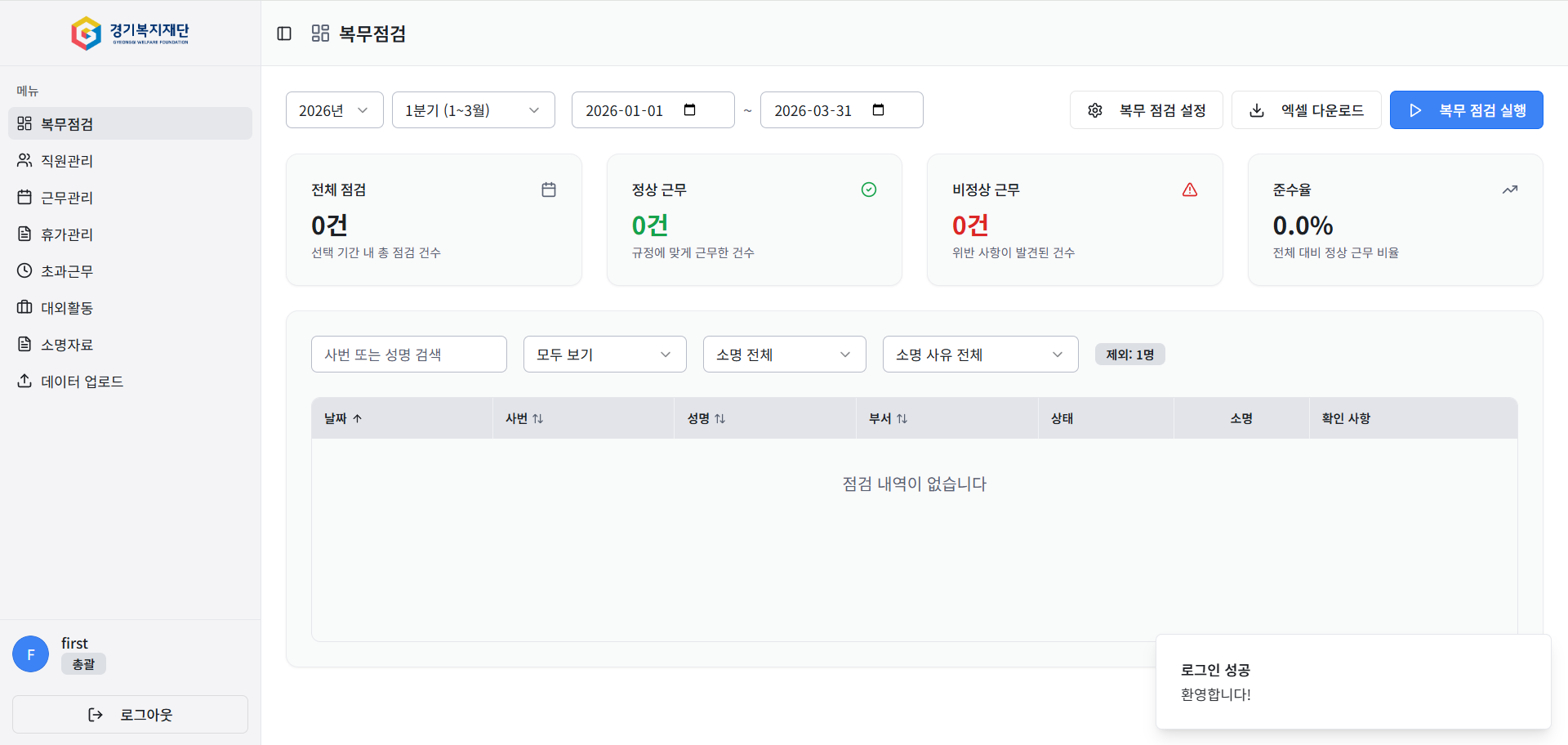1568x745 pixels.
Task: Open 직원관리 from the sidebar menu
Action: point(67,160)
